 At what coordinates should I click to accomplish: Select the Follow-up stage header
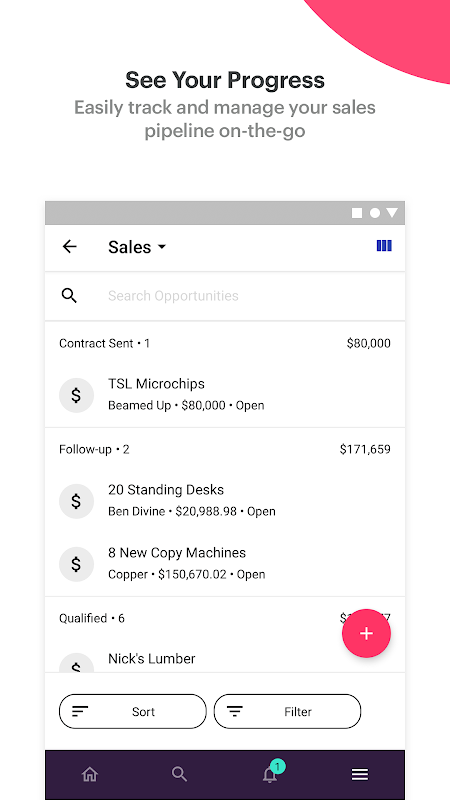[225, 449]
